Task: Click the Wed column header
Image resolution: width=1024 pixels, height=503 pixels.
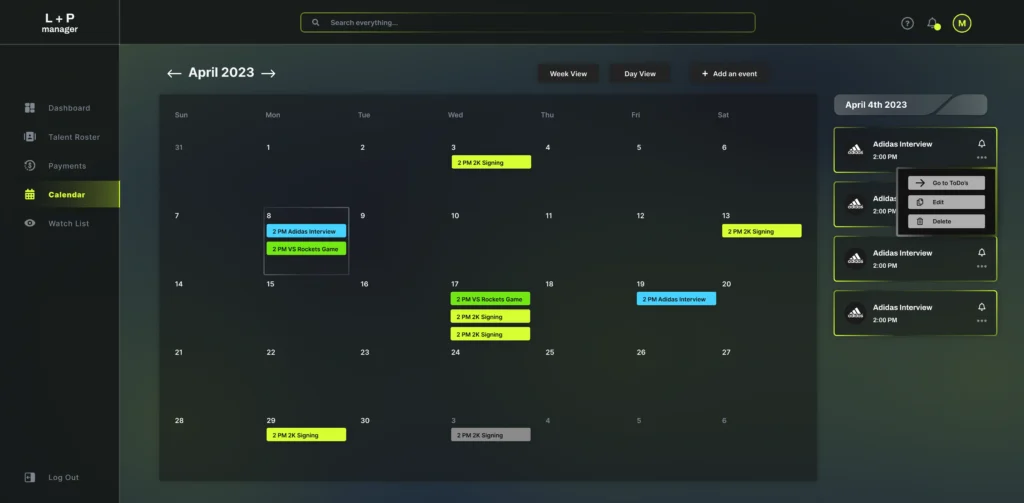Action: click(455, 115)
